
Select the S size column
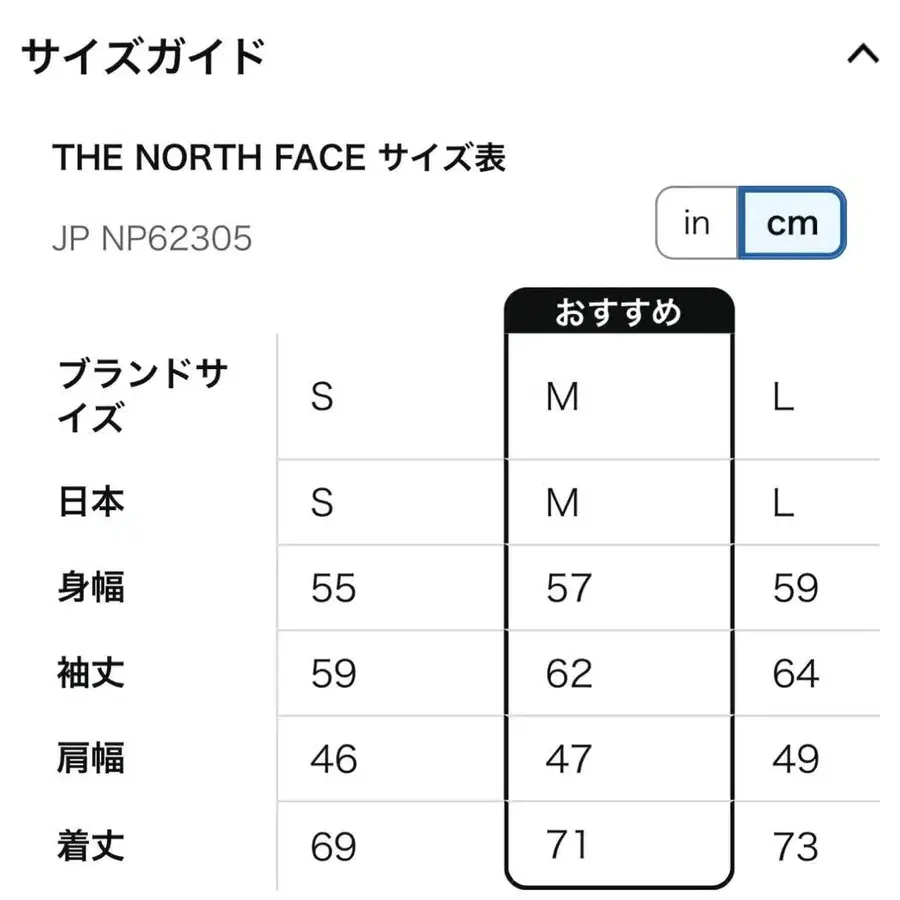[x=320, y=398]
